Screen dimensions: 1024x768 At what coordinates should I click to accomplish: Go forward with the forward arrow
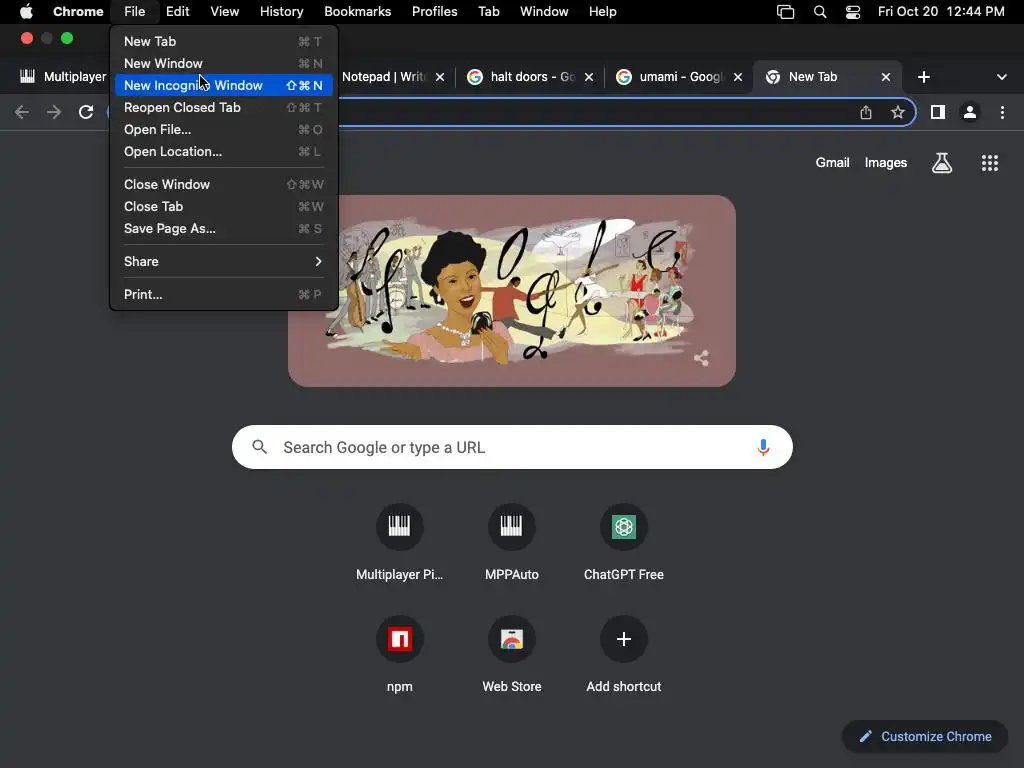pyautogui.click(x=54, y=112)
